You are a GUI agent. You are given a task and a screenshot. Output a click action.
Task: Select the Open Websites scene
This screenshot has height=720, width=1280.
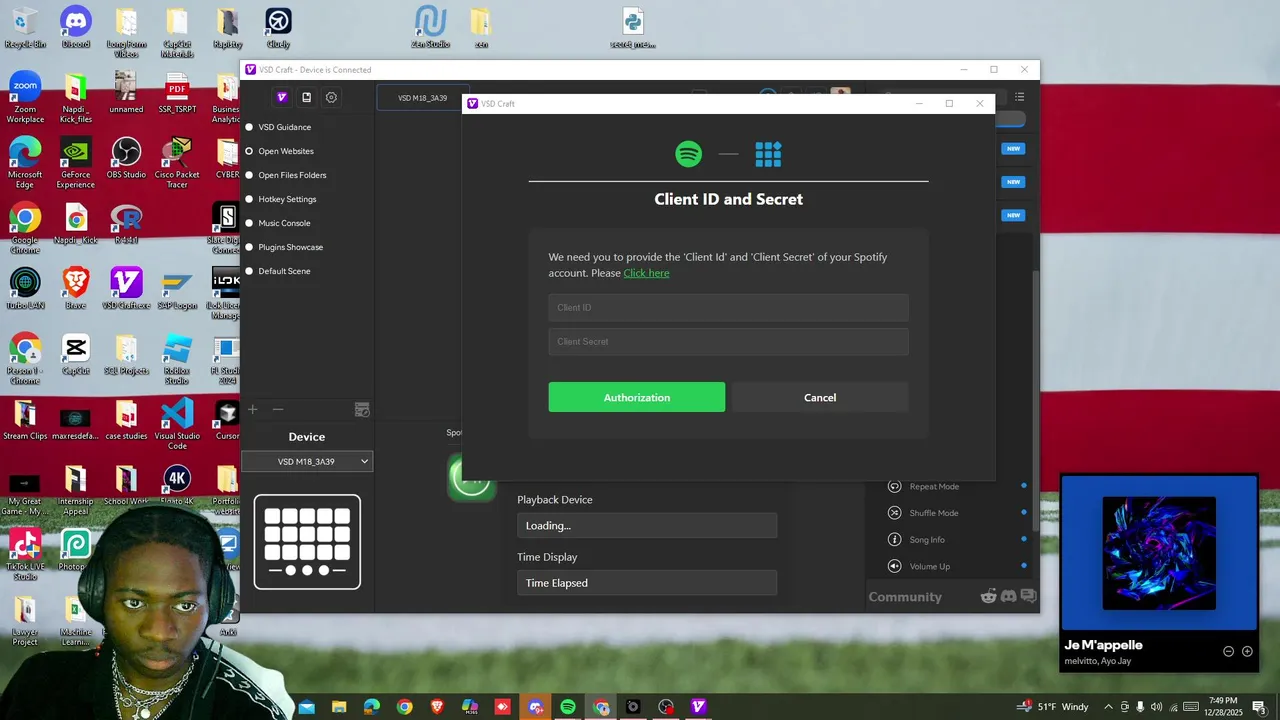pos(286,151)
